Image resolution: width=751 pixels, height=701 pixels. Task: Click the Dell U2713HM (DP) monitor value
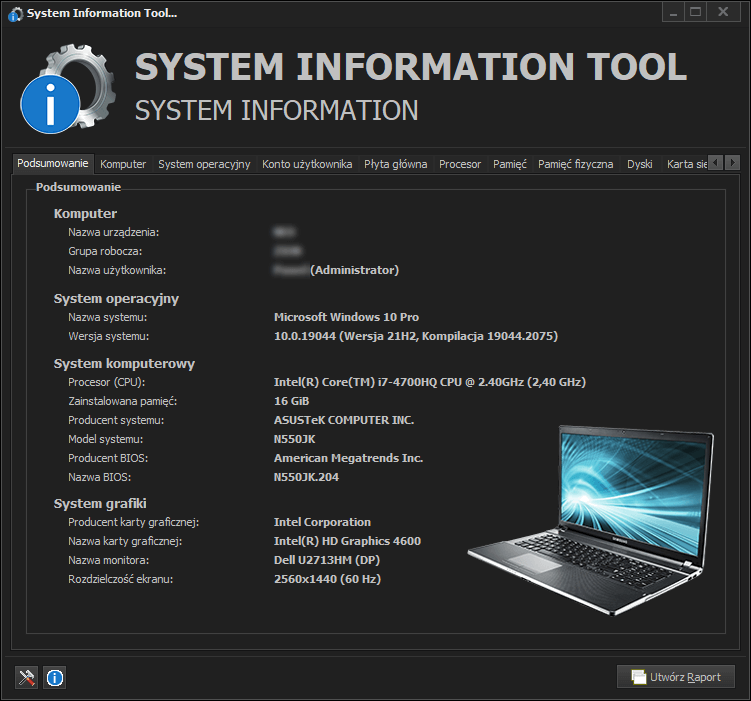(327, 560)
